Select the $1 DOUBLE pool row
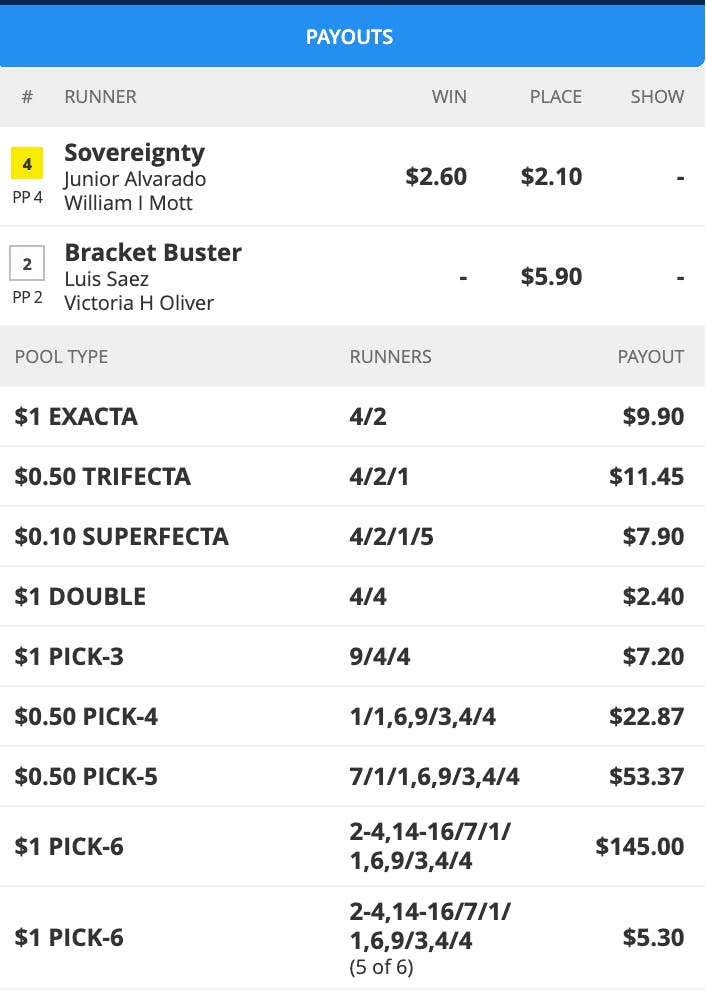The width and height of the screenshot is (706, 990). [x=353, y=596]
